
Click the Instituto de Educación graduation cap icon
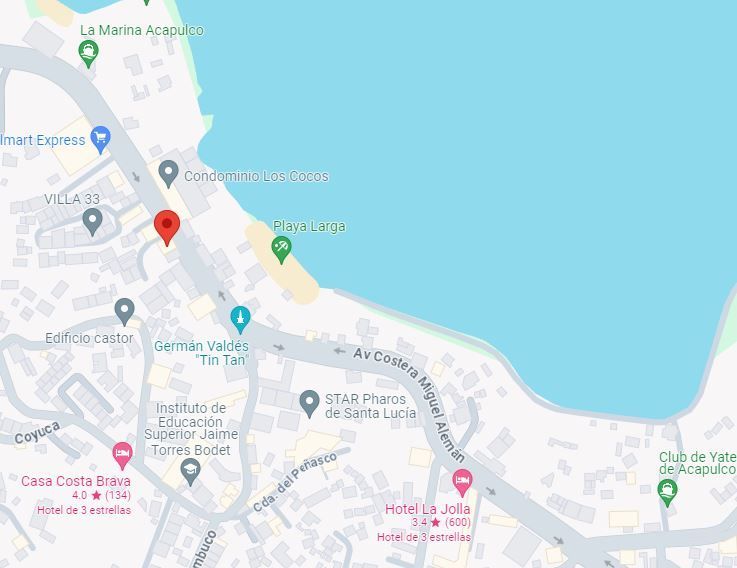(191, 472)
